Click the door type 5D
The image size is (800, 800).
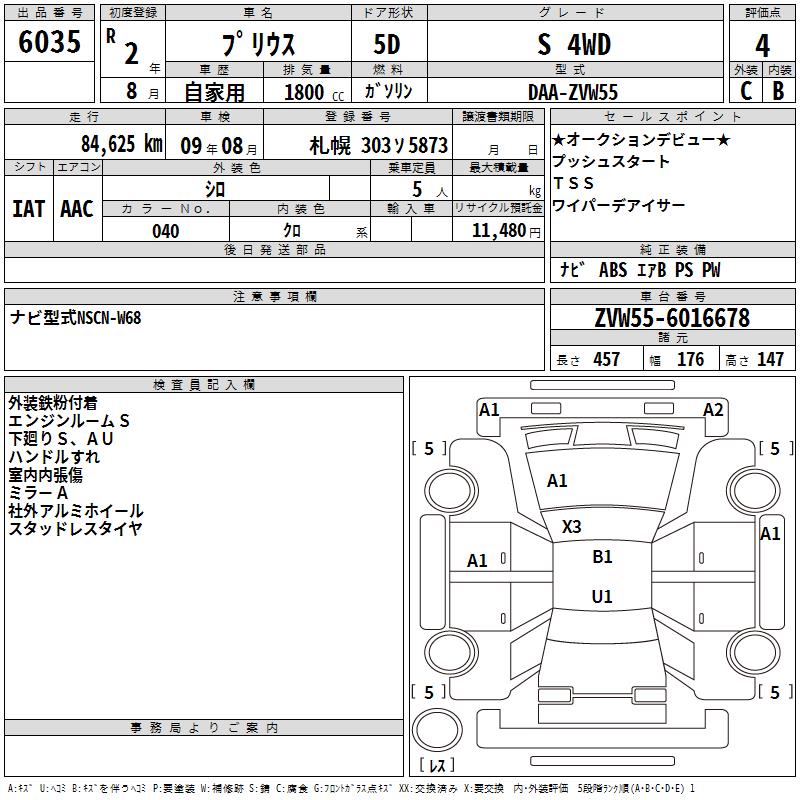[387, 45]
